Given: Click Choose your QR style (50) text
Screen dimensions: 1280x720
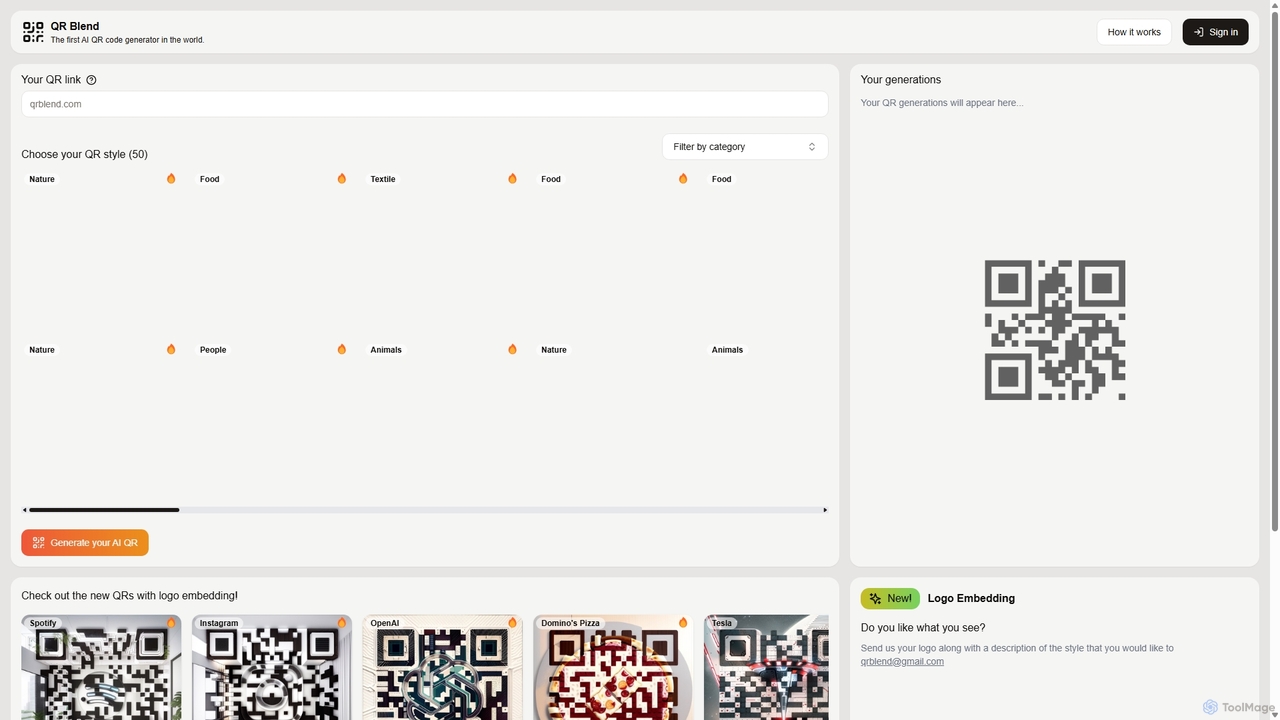Looking at the screenshot, I should click(85, 154).
